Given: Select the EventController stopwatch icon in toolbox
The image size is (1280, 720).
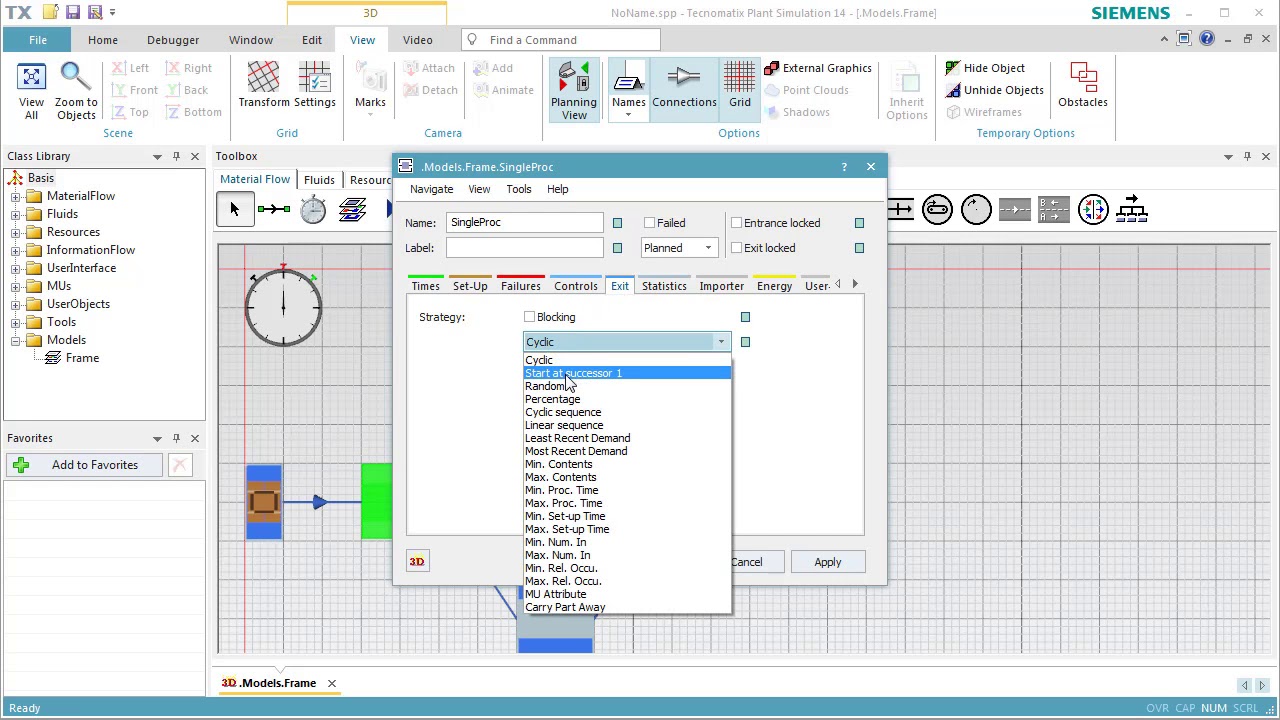Looking at the screenshot, I should (x=313, y=209).
